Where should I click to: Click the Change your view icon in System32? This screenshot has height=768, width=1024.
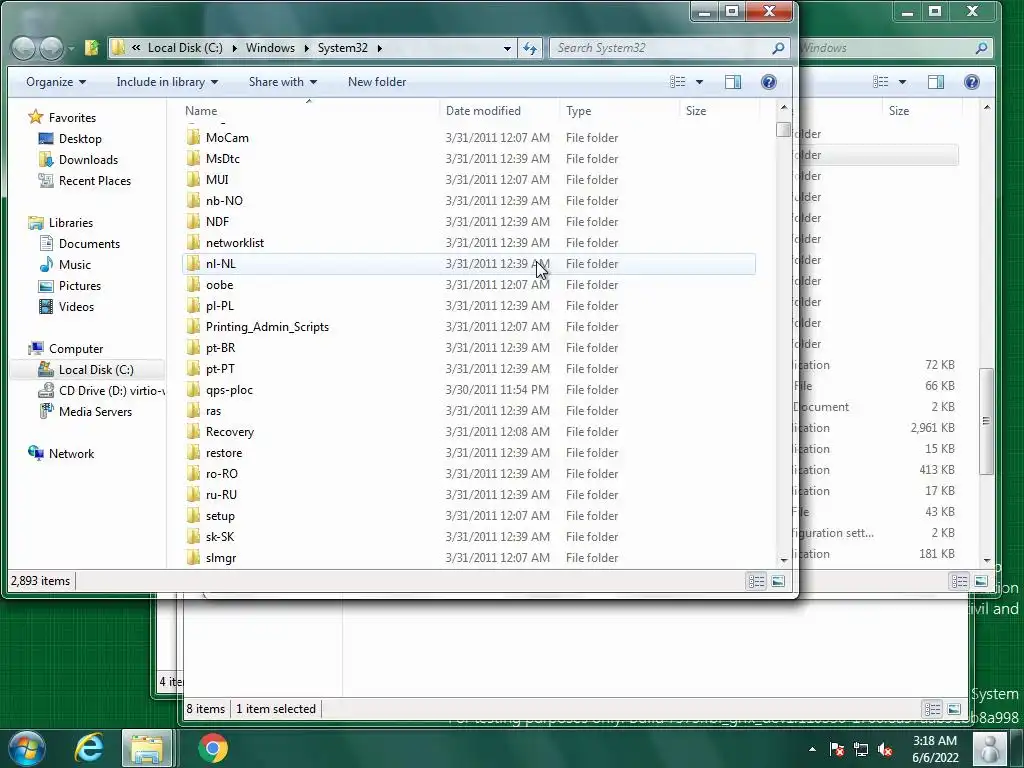click(x=678, y=82)
